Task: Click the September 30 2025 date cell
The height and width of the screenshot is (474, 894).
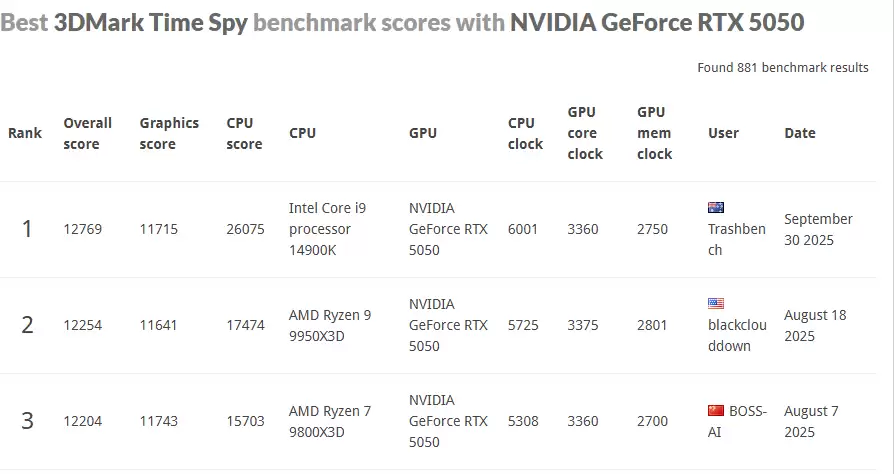Action: [818, 229]
